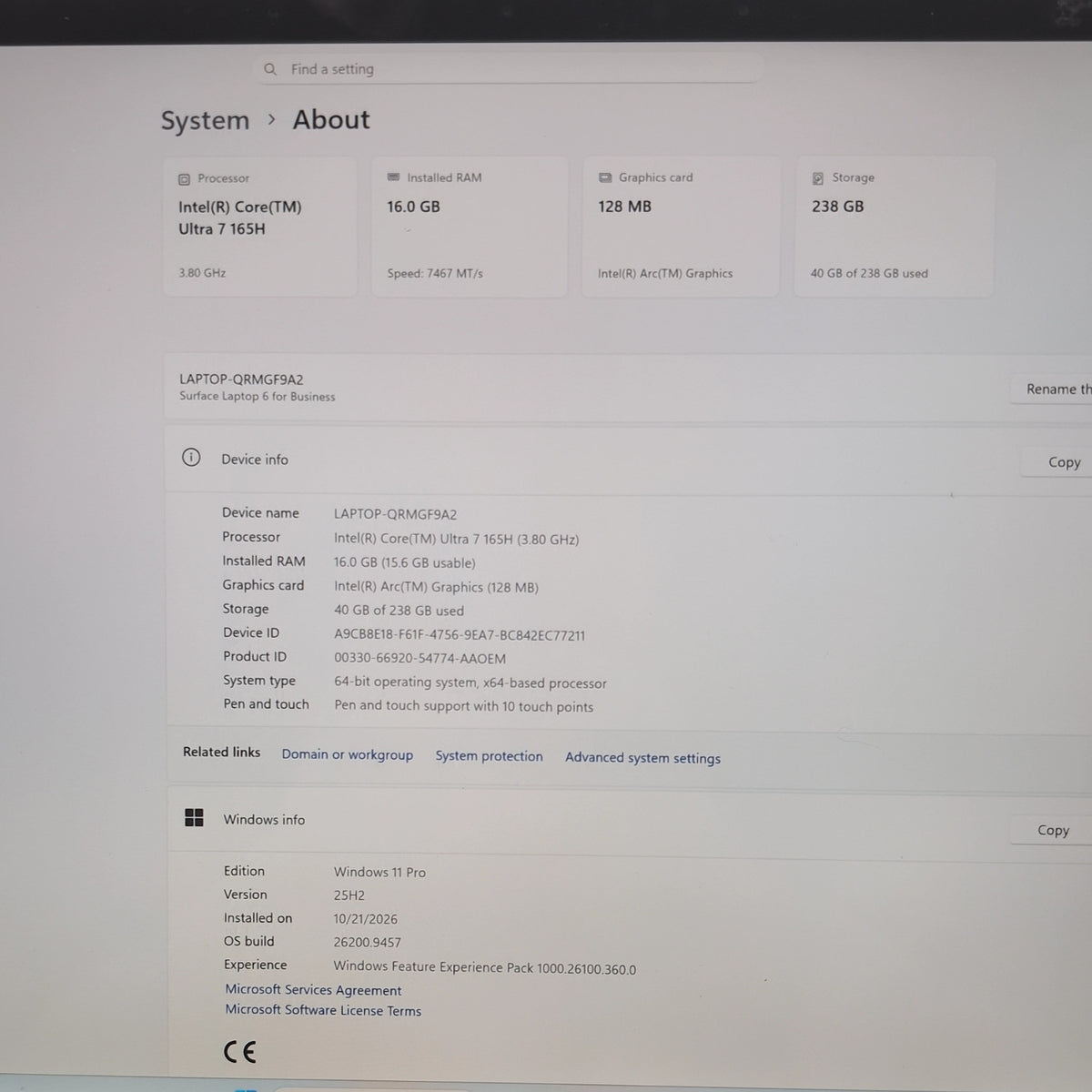
Task: Select the Device ID value A9CB8E18-F61F-4756-9EA7-BC842EC77211
Action: click(x=460, y=635)
